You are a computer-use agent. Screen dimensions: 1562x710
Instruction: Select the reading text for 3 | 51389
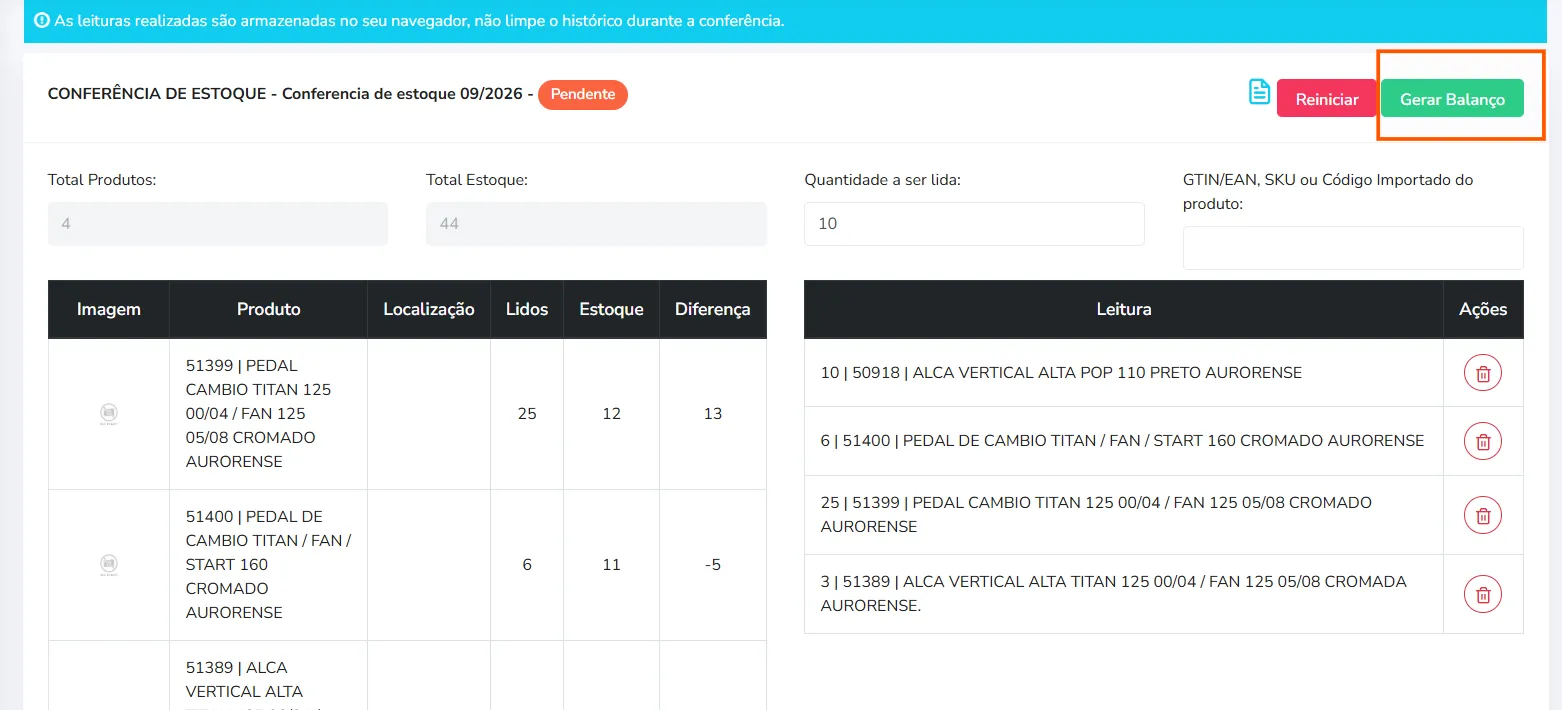click(x=1113, y=594)
